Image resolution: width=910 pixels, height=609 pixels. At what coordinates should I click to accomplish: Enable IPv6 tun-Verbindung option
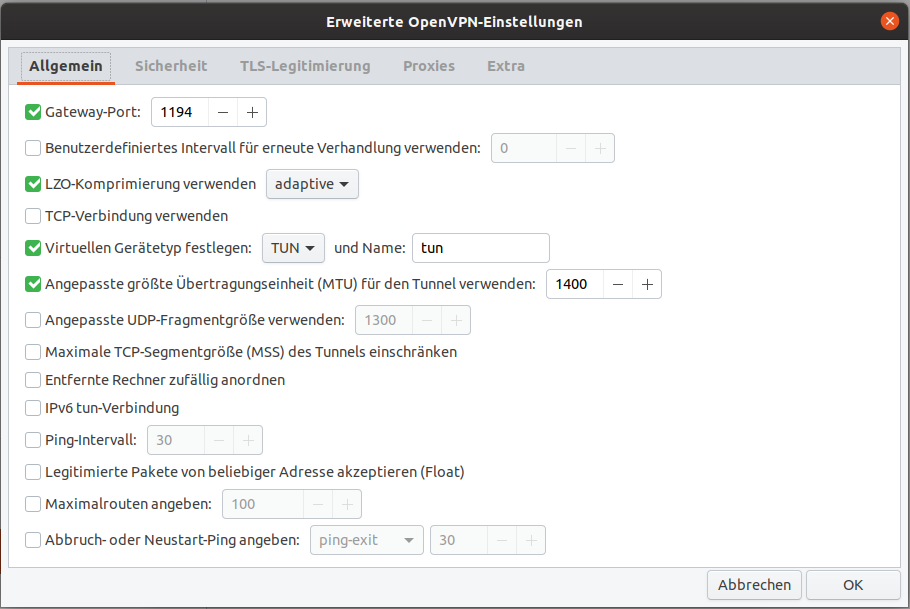click(33, 408)
